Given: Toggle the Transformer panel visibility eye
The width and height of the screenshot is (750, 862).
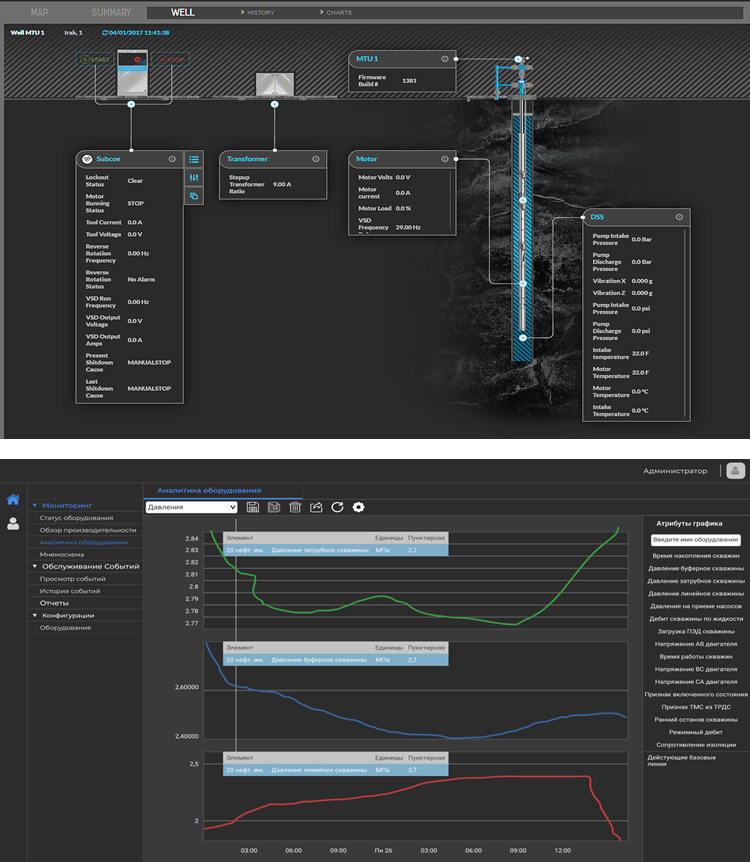Looking at the screenshot, I should pos(315,159).
